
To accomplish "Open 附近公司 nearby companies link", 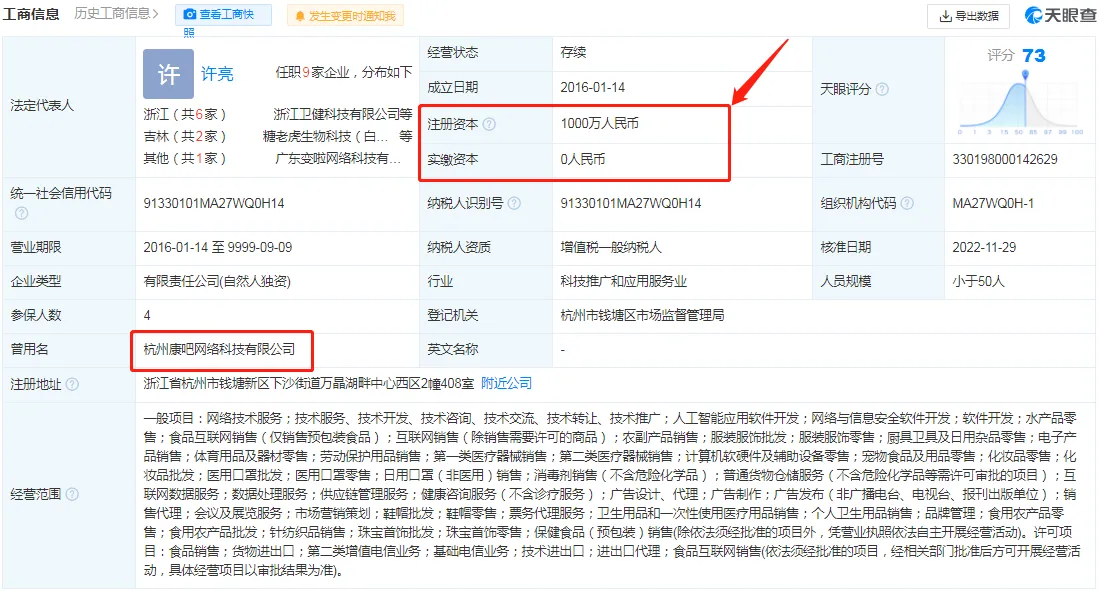I will coord(506,383).
